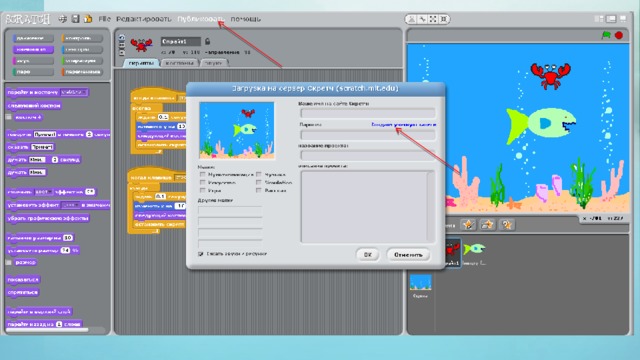Open the Редактировать menu

click(144, 19)
